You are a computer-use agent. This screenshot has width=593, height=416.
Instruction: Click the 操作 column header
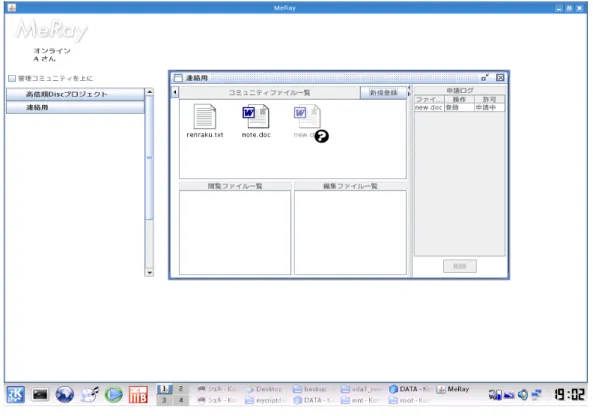click(x=459, y=99)
